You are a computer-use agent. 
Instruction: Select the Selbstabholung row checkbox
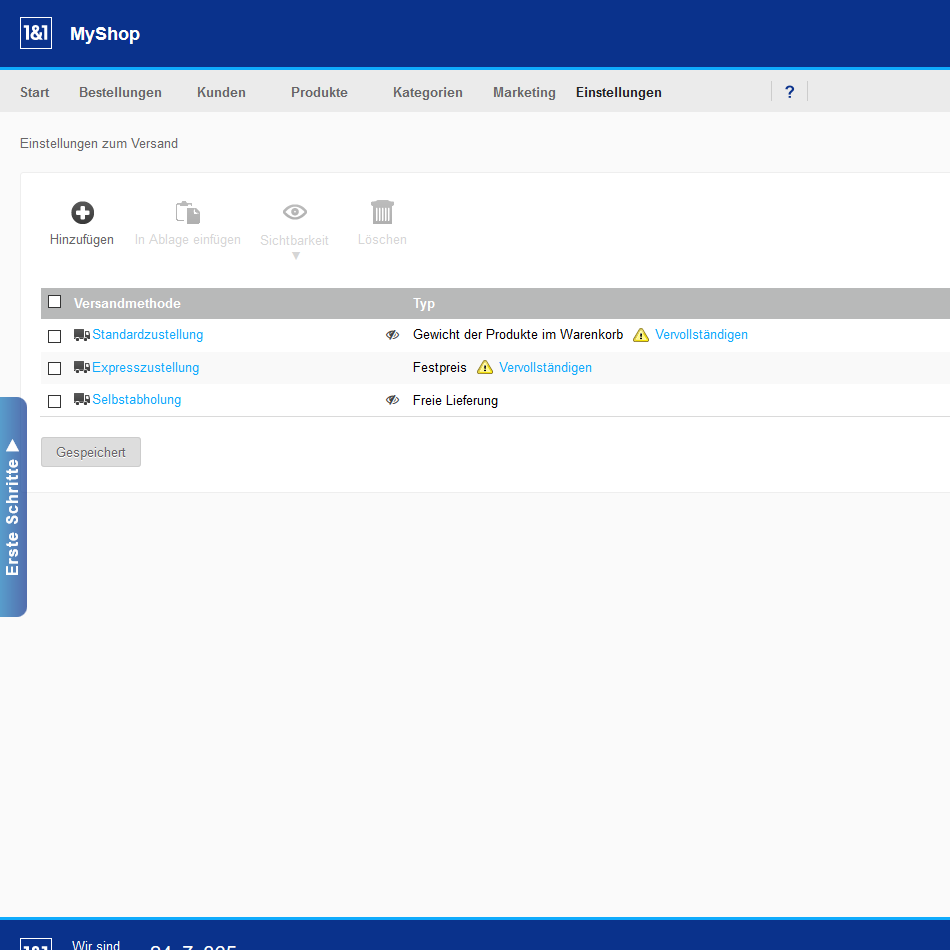(x=55, y=401)
